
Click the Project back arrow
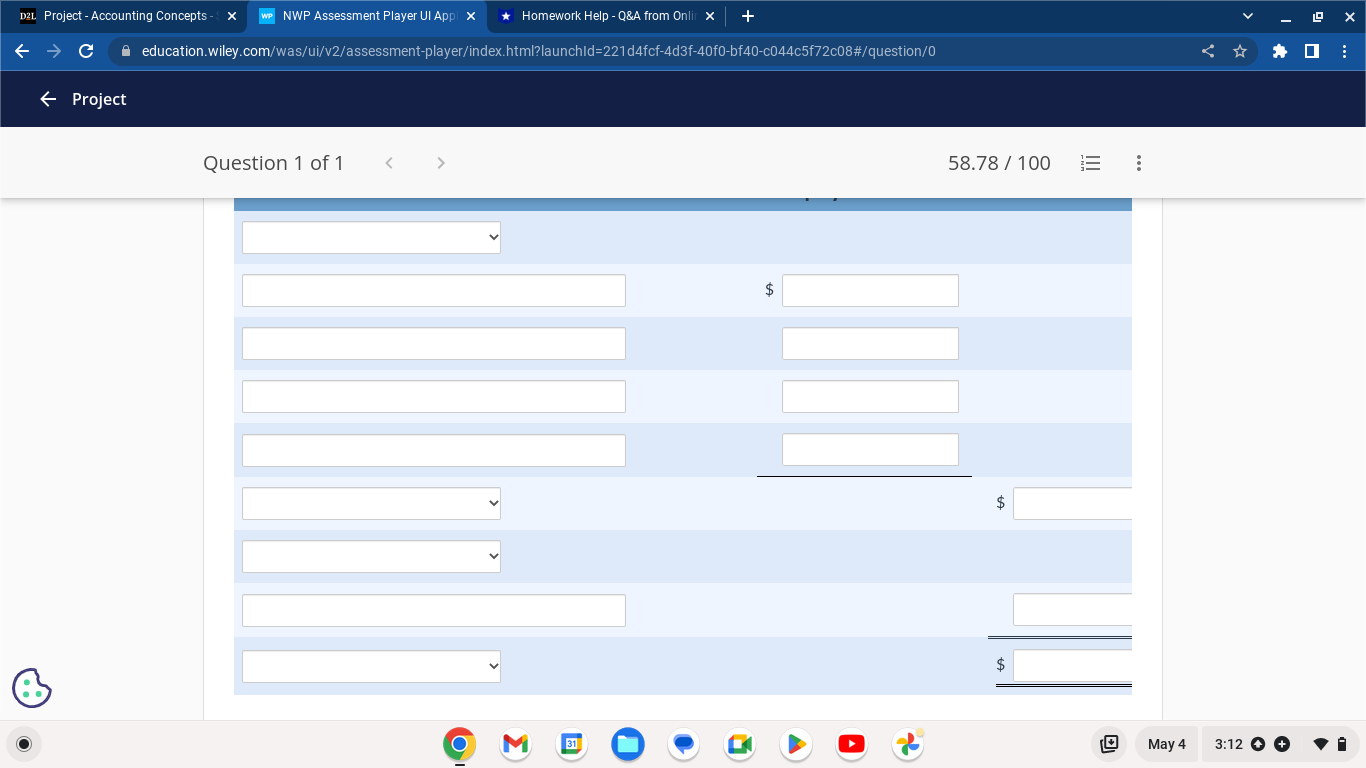pyautogui.click(x=47, y=99)
